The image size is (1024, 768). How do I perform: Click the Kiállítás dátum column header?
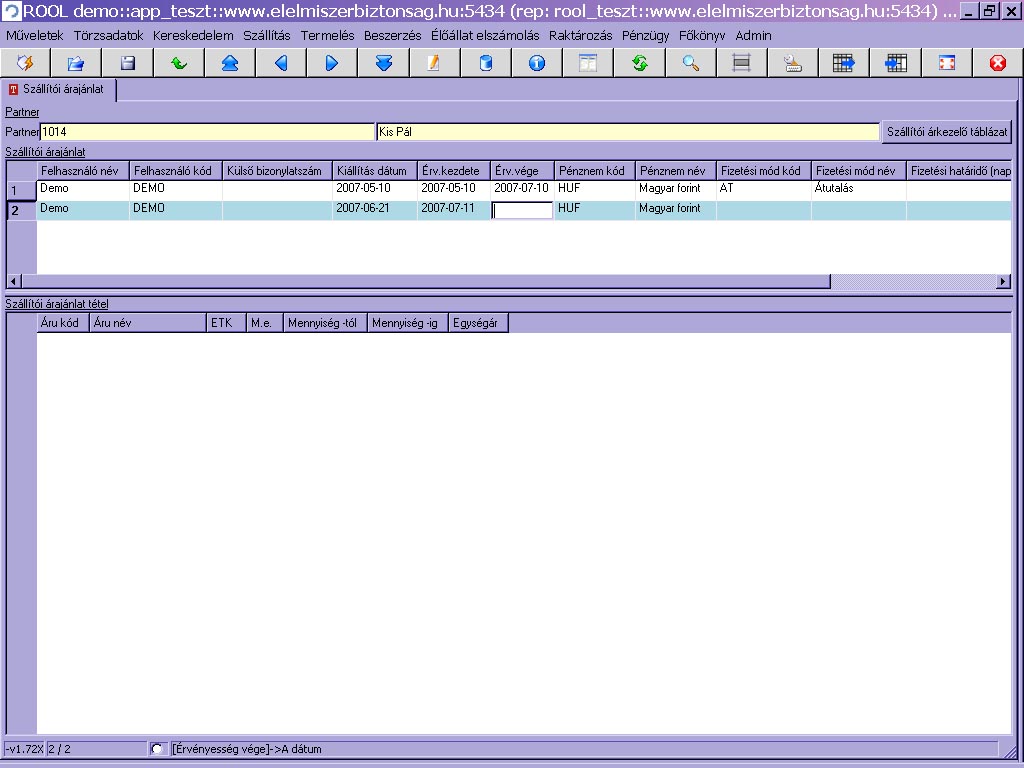tap(373, 171)
